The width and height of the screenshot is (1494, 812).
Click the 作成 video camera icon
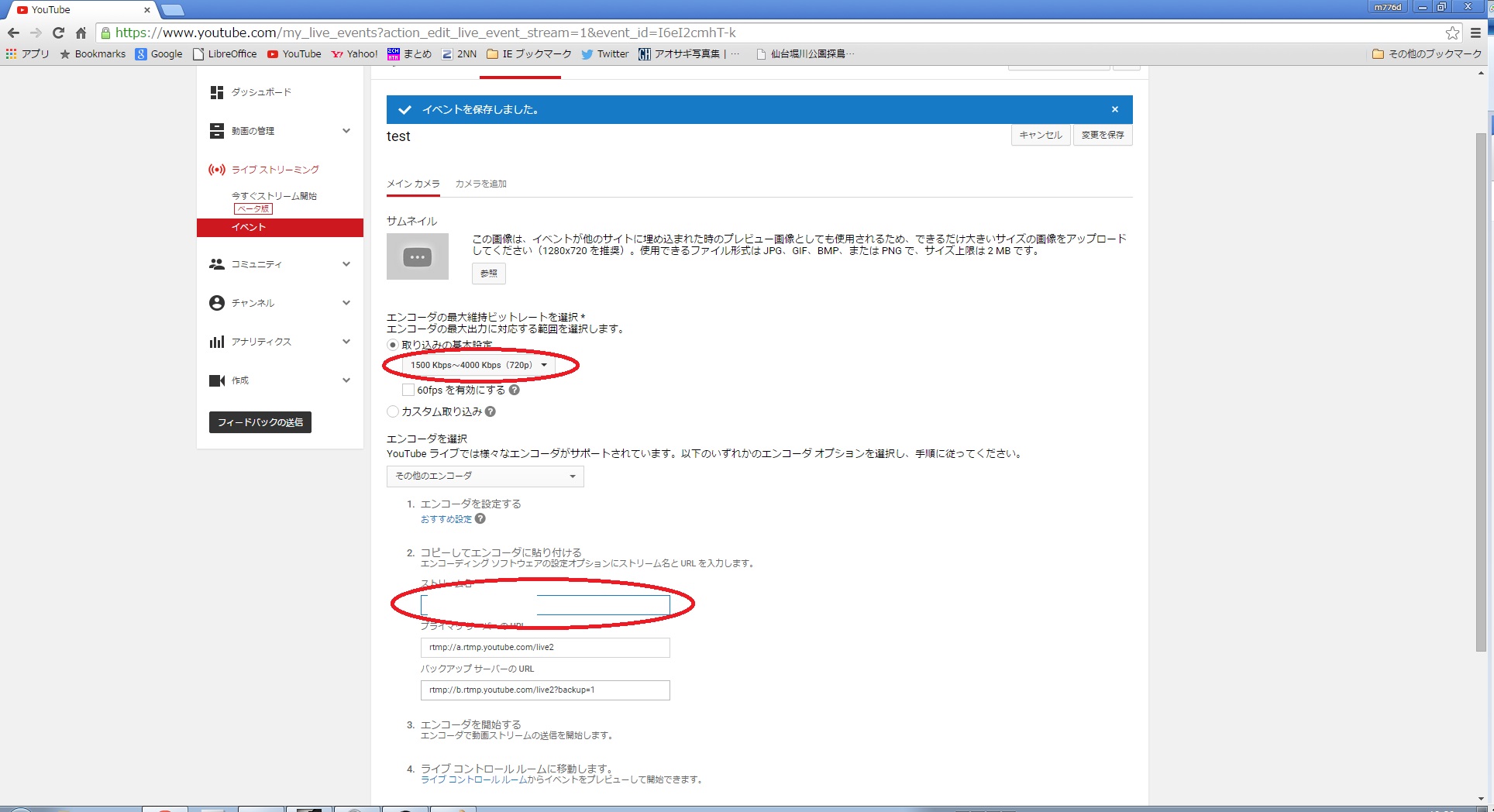[x=217, y=380]
